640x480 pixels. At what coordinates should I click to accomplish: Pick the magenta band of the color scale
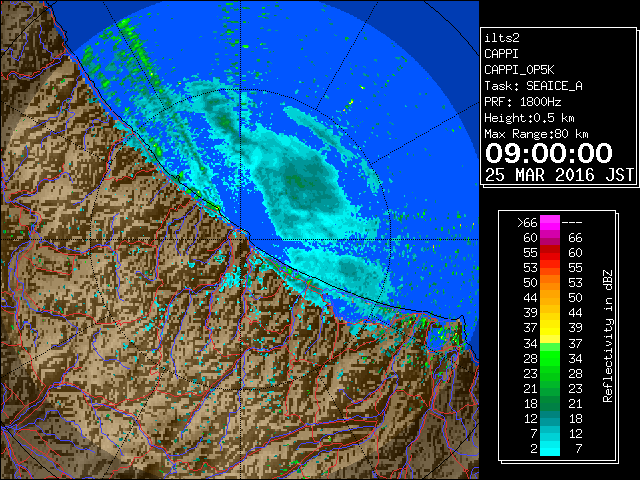(550, 223)
